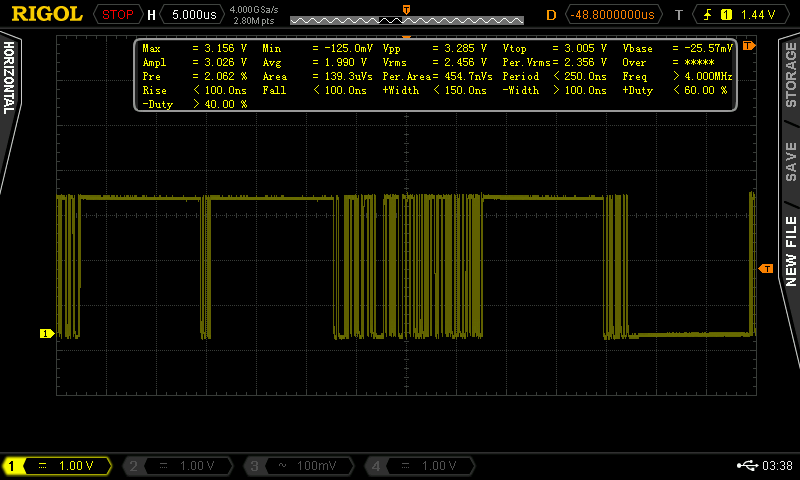Click channel 1 DC coupling symbol
Screen dimensions: 800x480
43,466
